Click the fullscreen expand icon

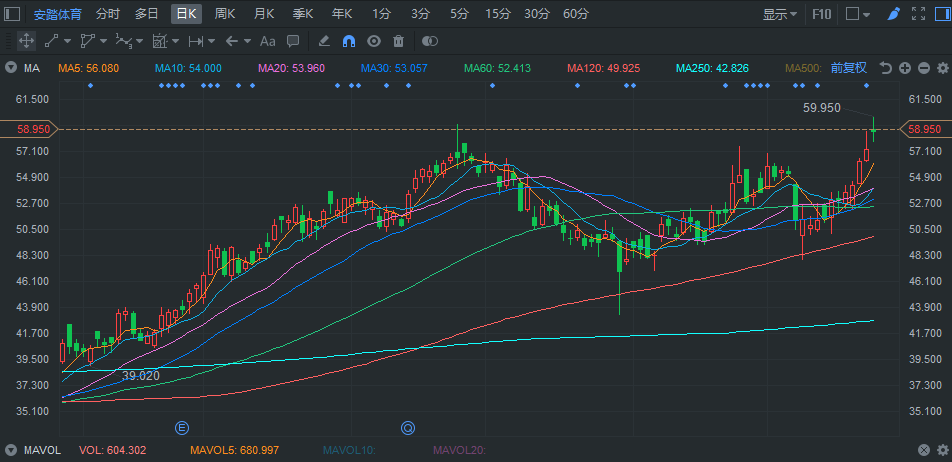(919, 14)
